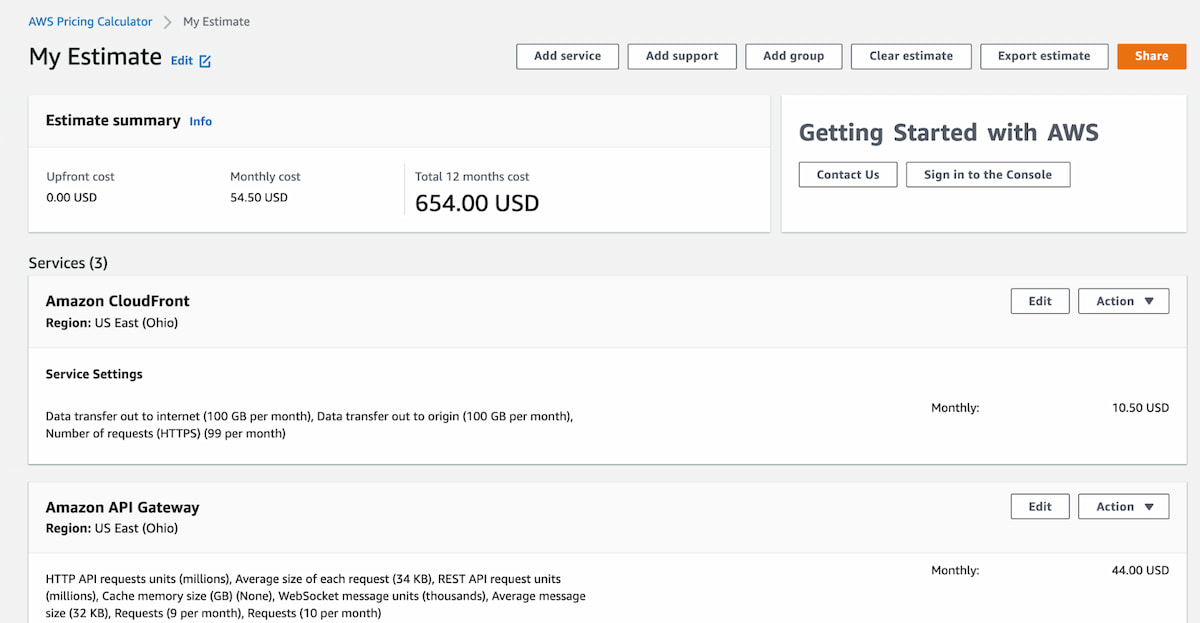The height and width of the screenshot is (623, 1200).
Task: Click the Getting Started with AWS heading
Action: [949, 133]
